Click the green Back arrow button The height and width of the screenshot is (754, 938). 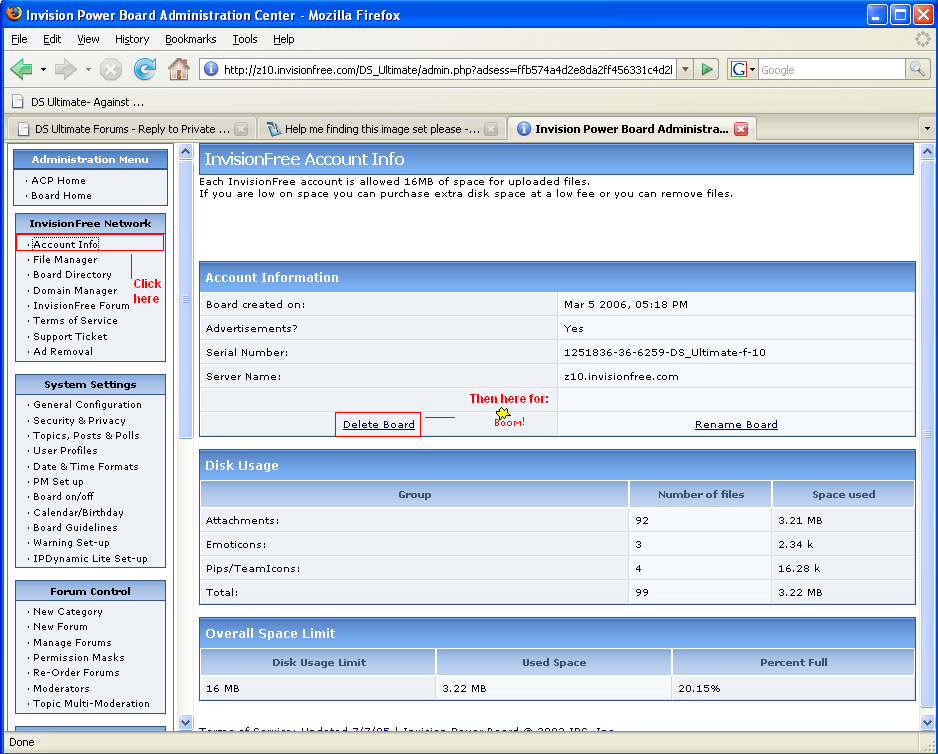[x=22, y=69]
